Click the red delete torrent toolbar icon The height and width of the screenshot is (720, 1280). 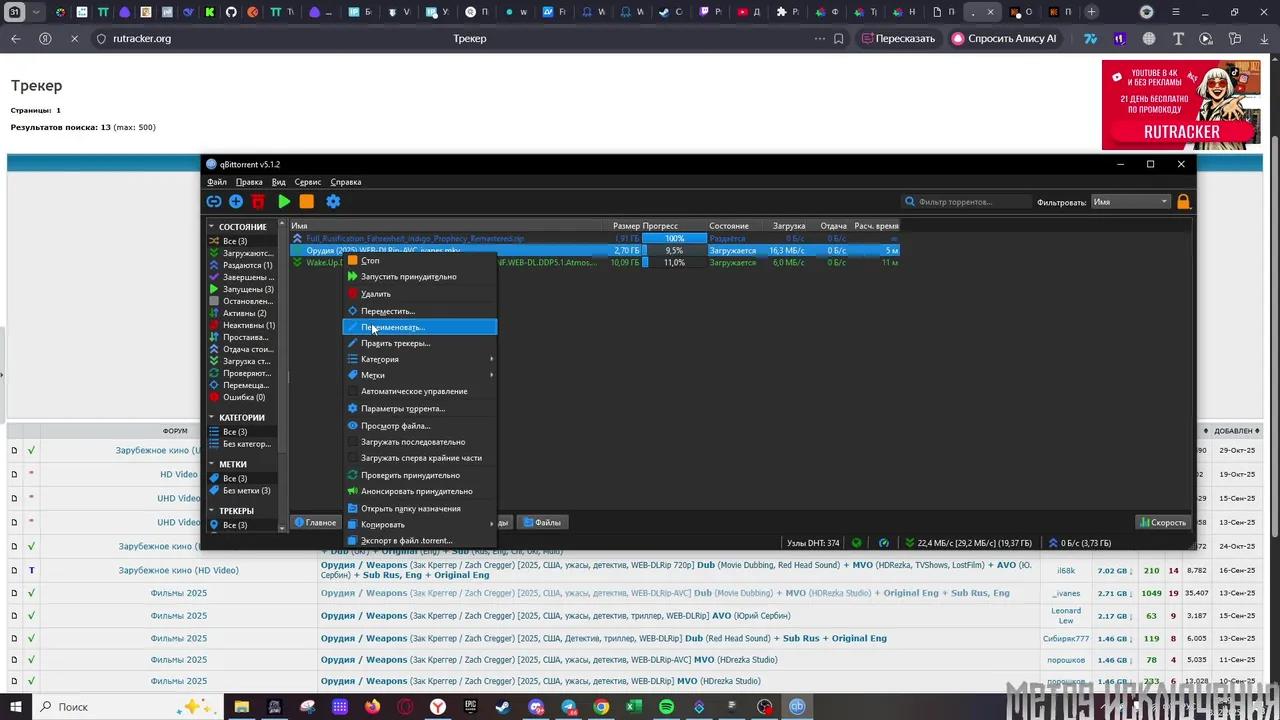[258, 201]
